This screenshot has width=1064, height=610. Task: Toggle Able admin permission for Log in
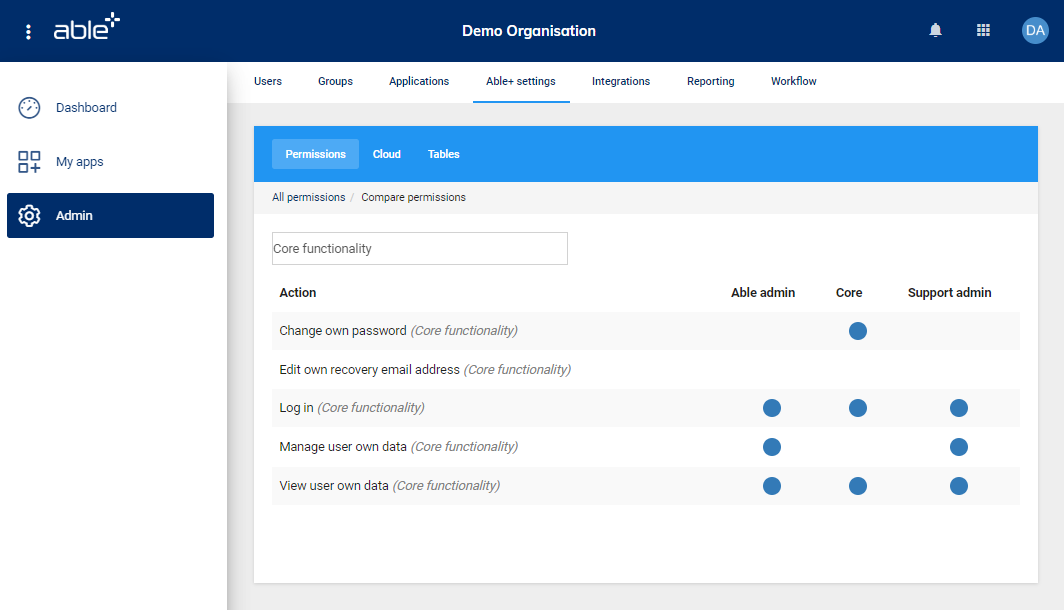(771, 408)
